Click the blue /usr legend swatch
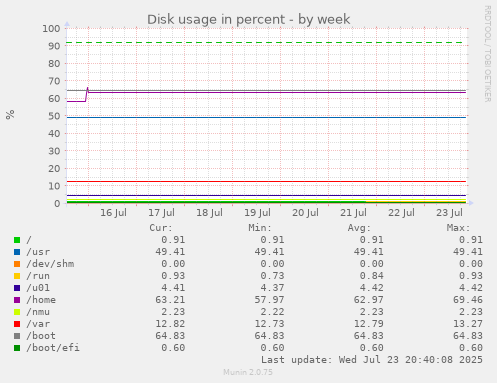 click(x=17, y=252)
